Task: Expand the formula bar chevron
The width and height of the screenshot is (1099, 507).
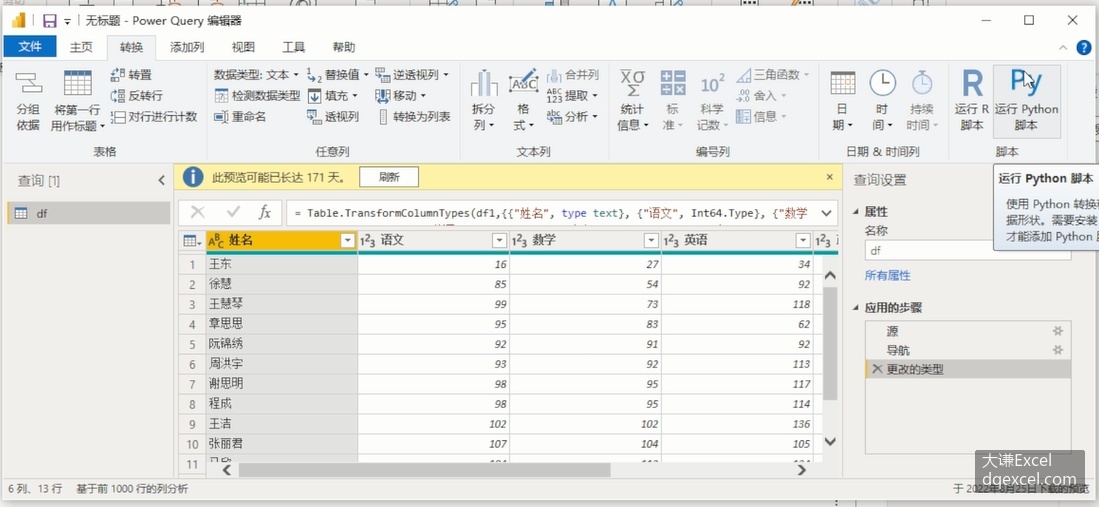Action: [x=826, y=212]
